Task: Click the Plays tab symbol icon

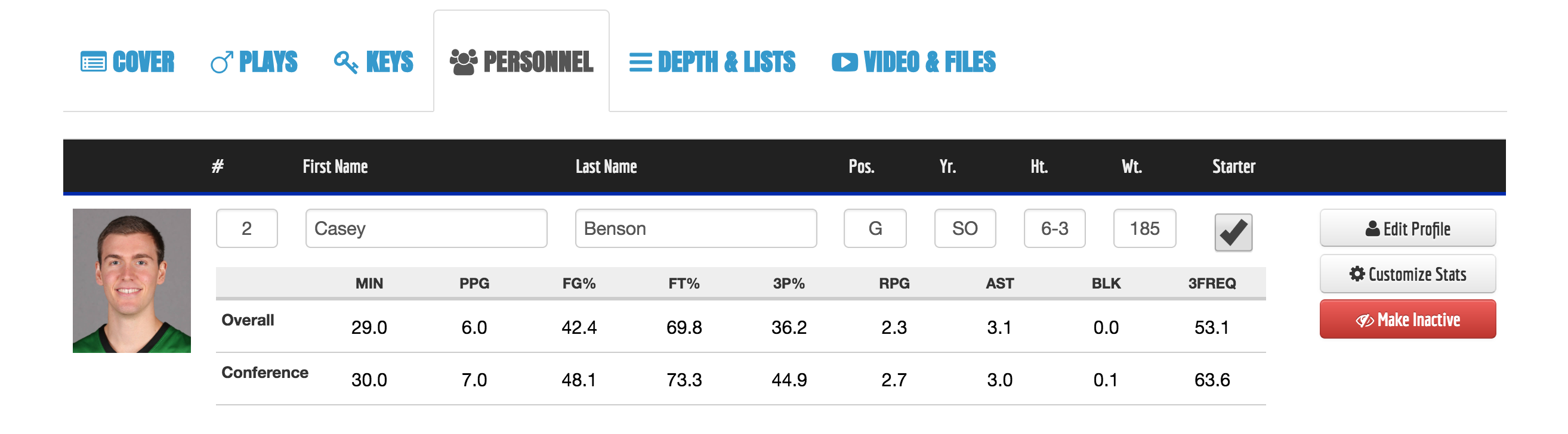Action: [221, 62]
